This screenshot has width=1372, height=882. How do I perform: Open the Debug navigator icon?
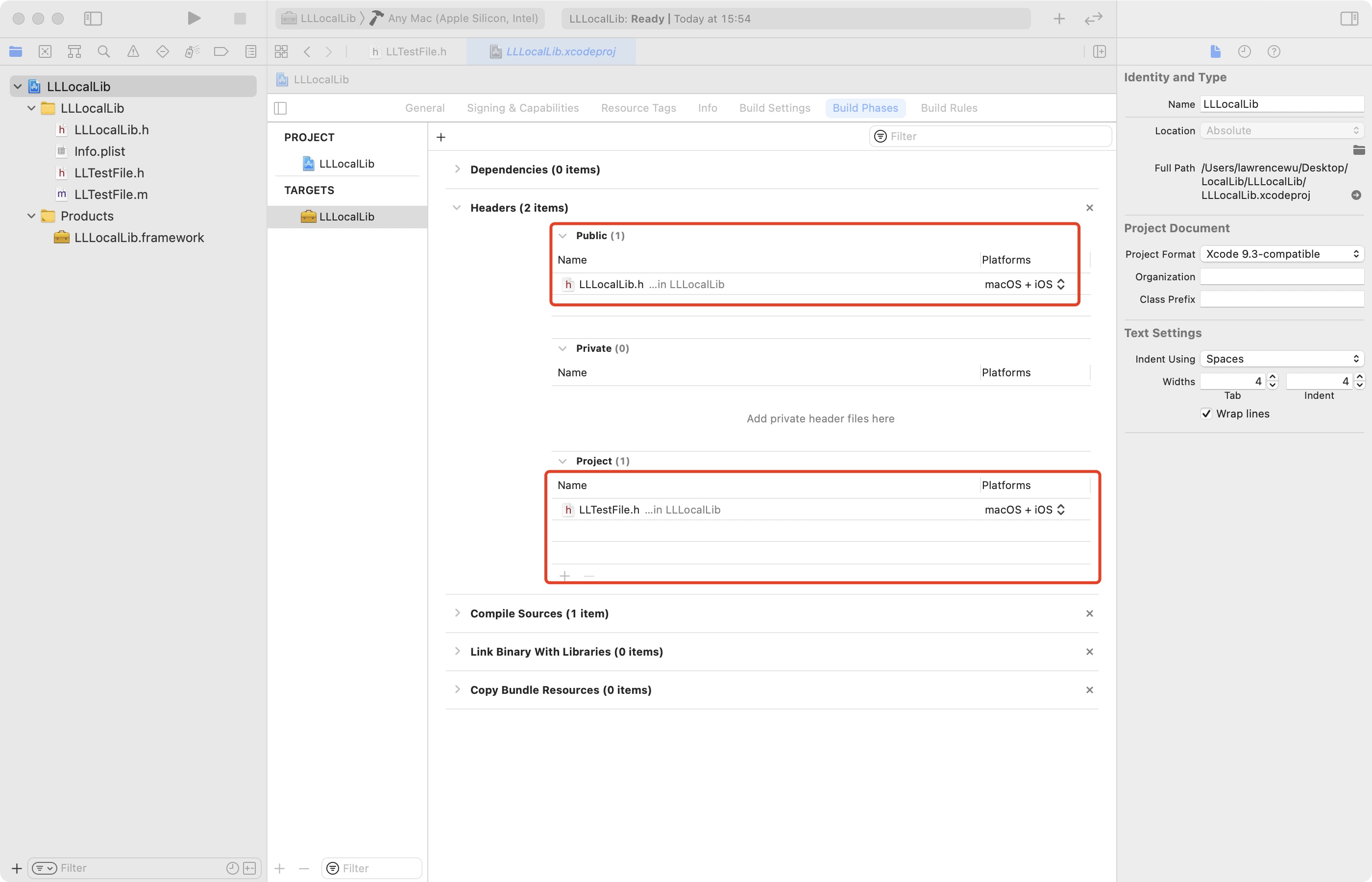click(192, 51)
